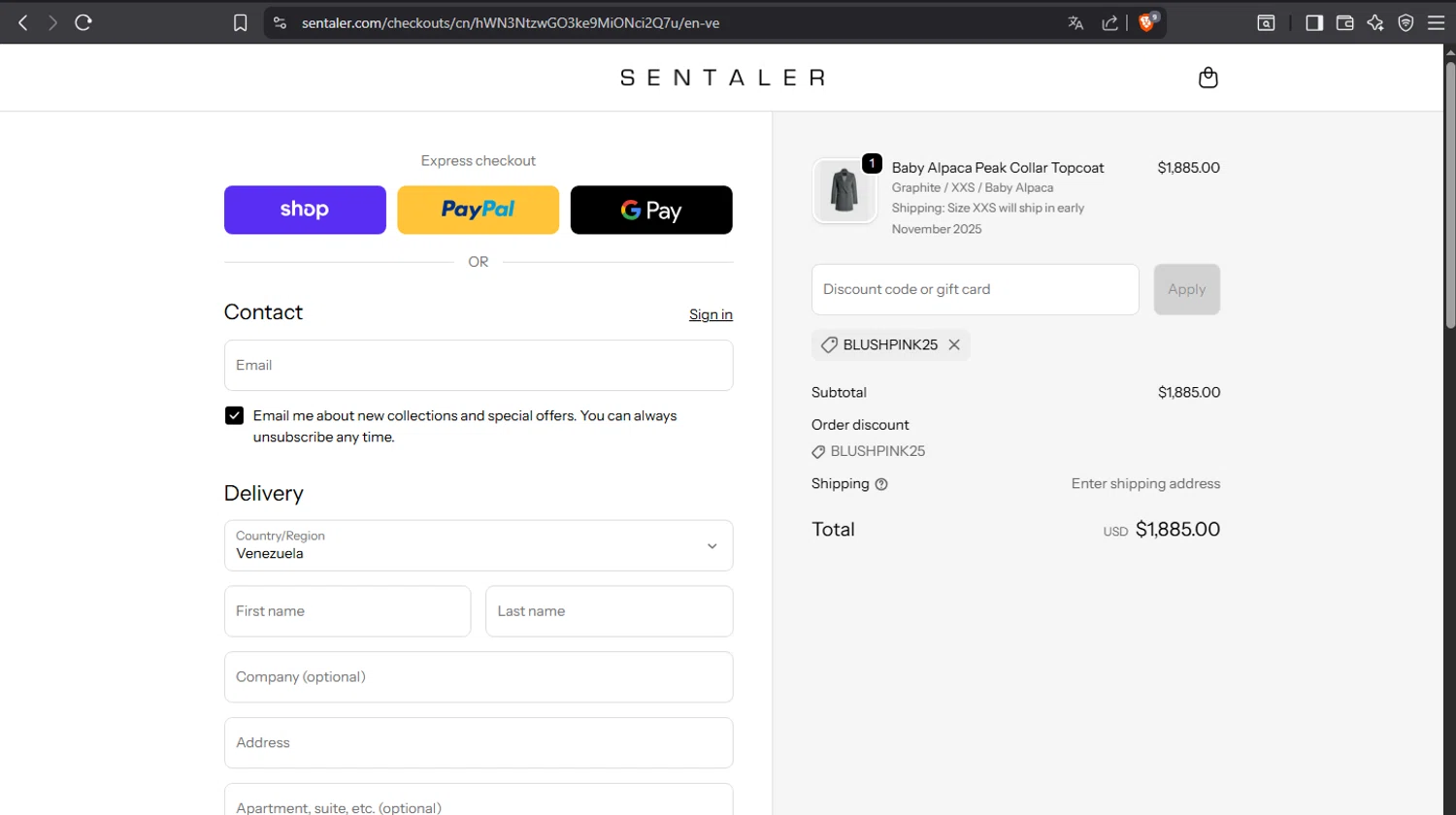
Task: Focus the Apartment, suite field
Action: pos(479,799)
